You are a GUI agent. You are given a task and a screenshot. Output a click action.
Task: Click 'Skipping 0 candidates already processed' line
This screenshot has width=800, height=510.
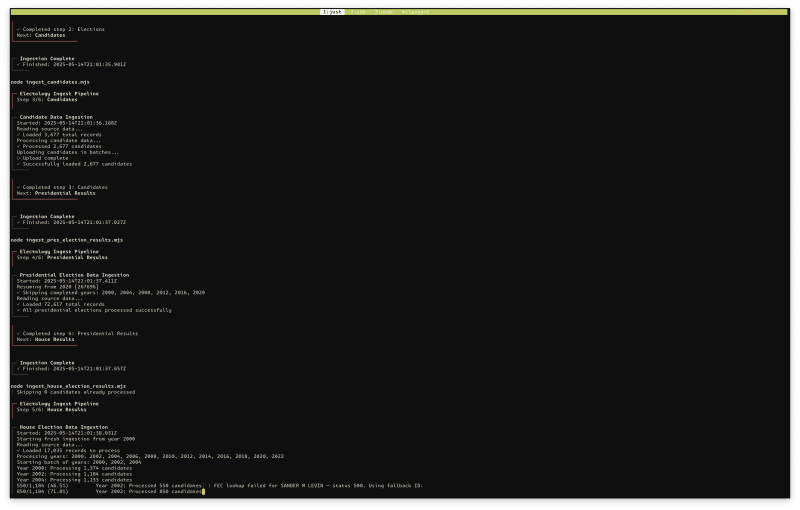point(76,392)
